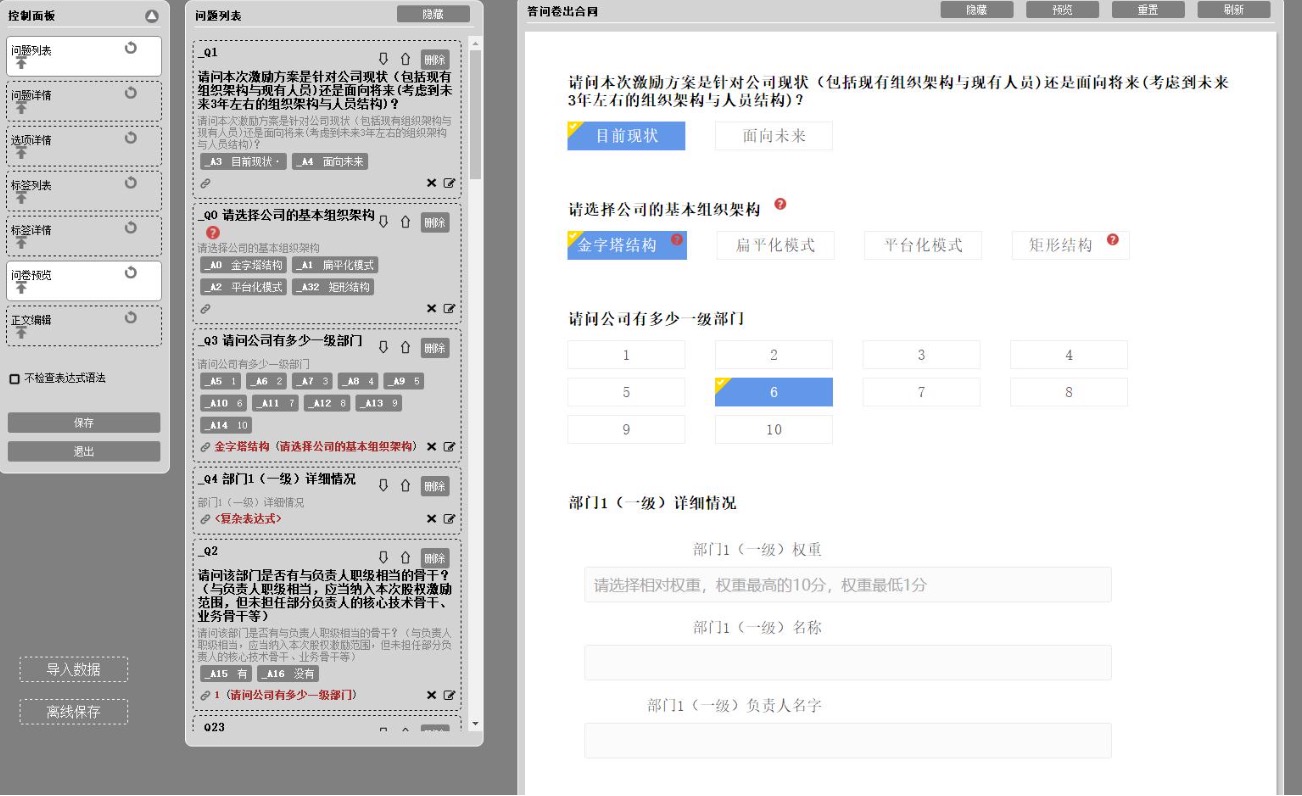Click the red 复杂表达式 condition link
This screenshot has width=1302, height=796.
248,519
